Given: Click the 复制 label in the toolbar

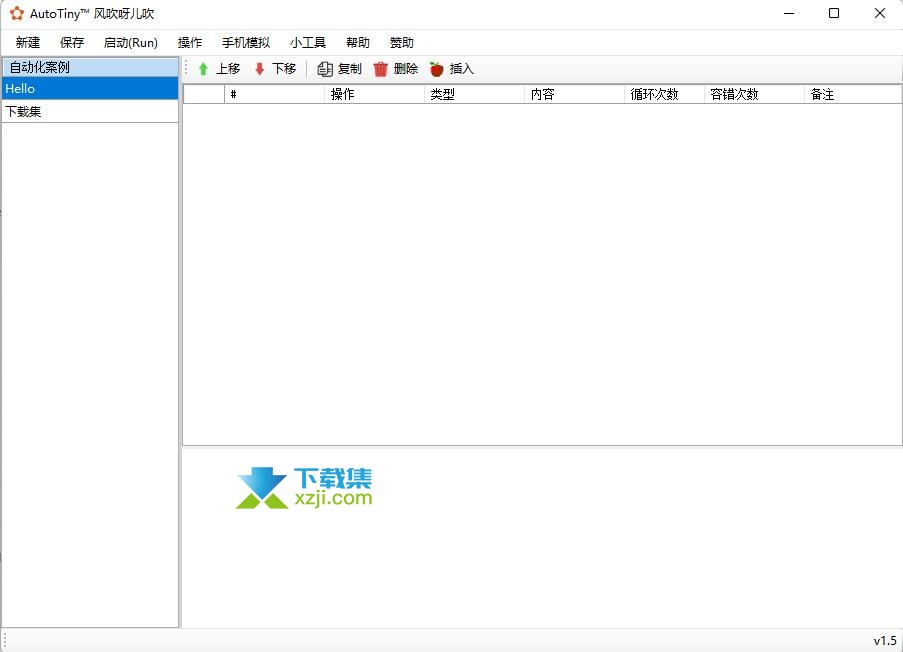Looking at the screenshot, I should (x=350, y=69).
